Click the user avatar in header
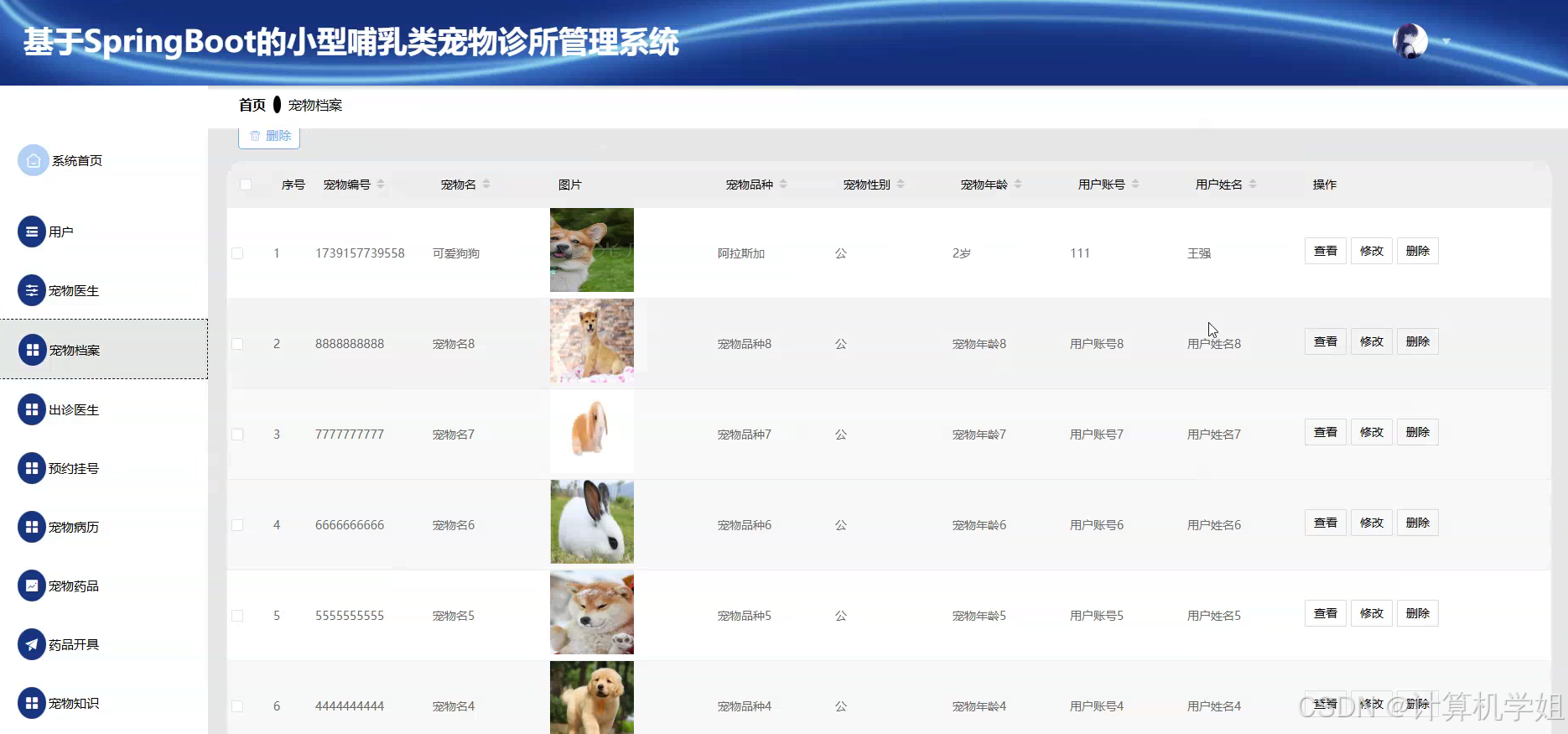 [1410, 41]
